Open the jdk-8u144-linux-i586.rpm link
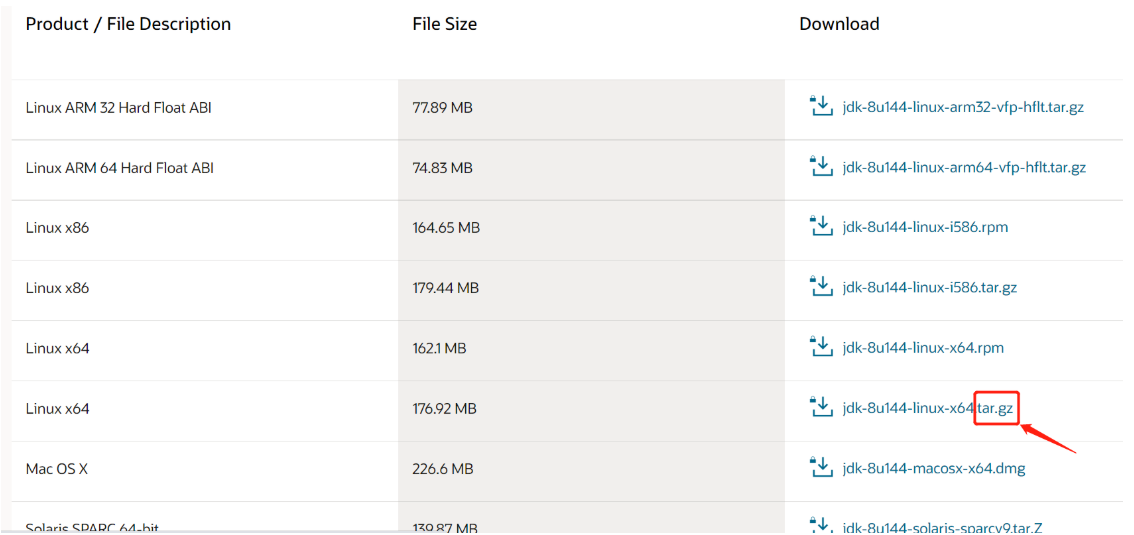1134x535 pixels. (925, 228)
